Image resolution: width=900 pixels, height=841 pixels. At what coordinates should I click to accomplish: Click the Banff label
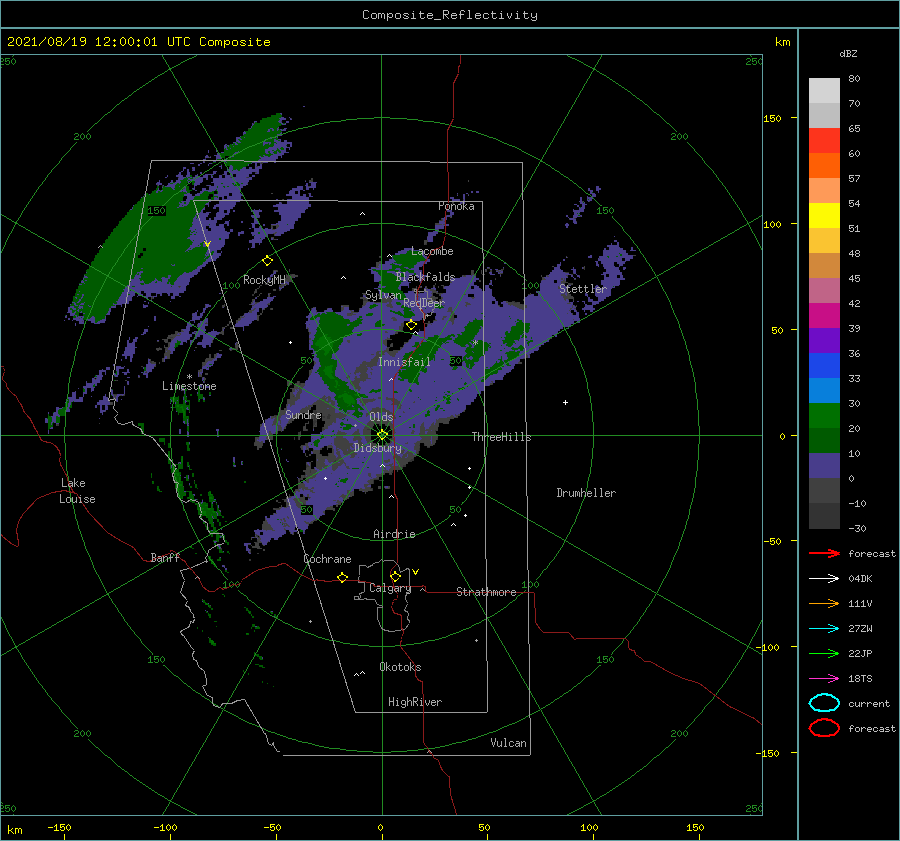pyautogui.click(x=165, y=557)
